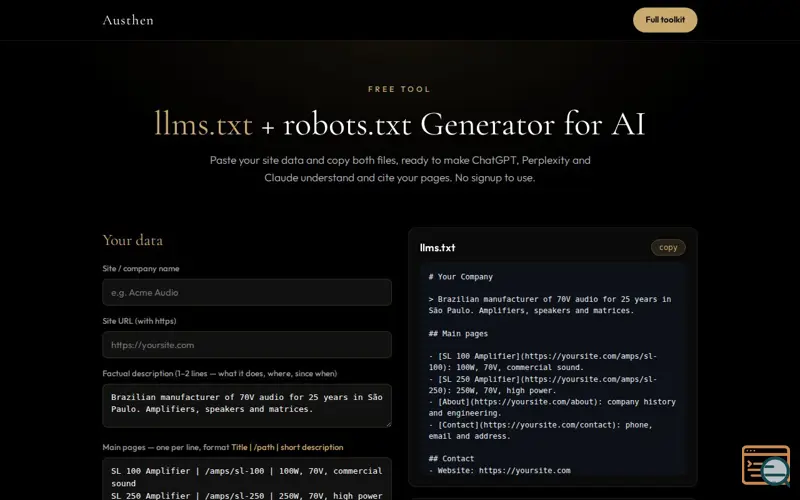The image size is (800, 500).
Task: Click the 'Site / company name' label
Action: pyautogui.click(x=141, y=268)
